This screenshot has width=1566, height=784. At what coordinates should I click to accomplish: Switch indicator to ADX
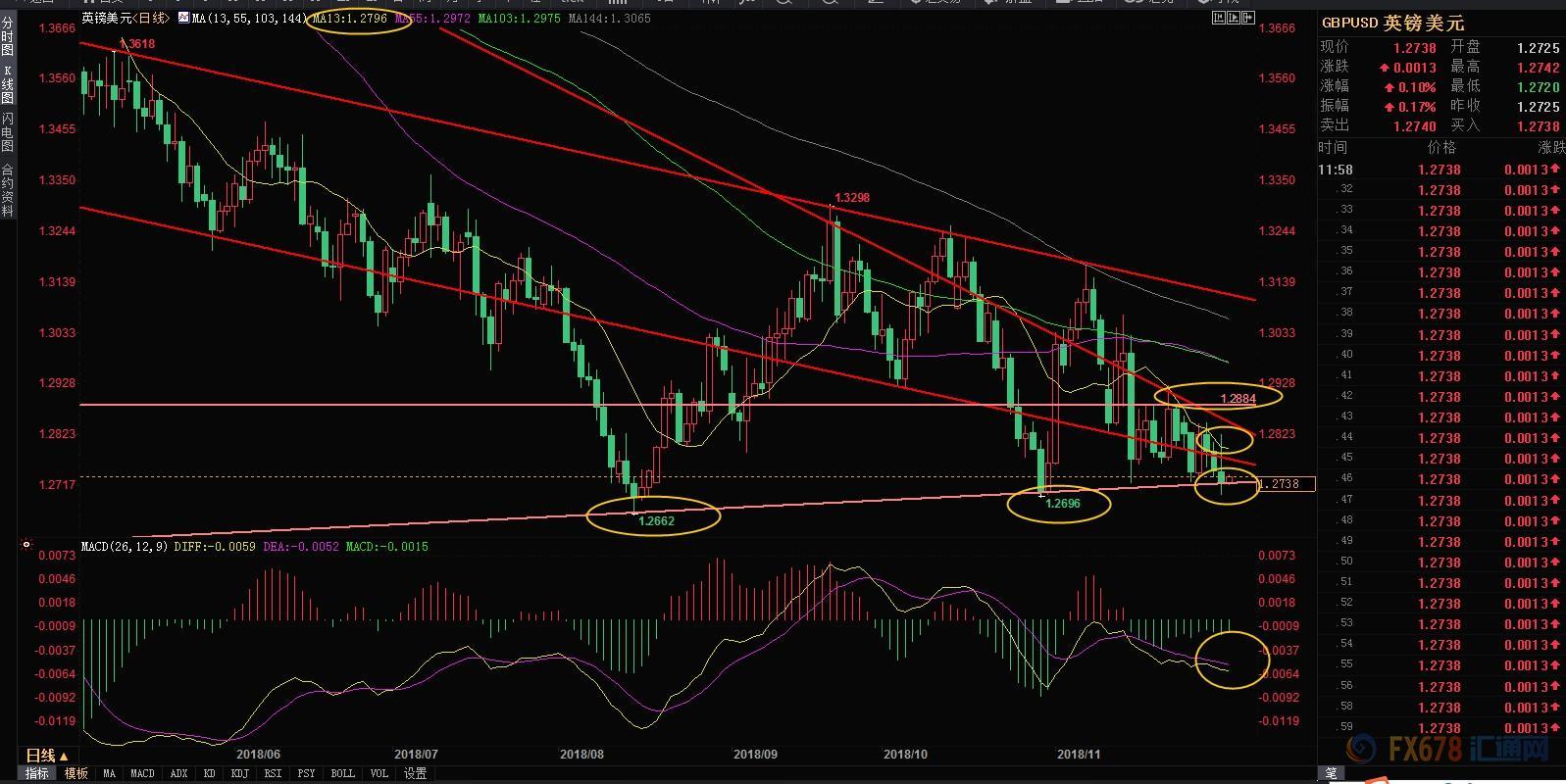[178, 773]
